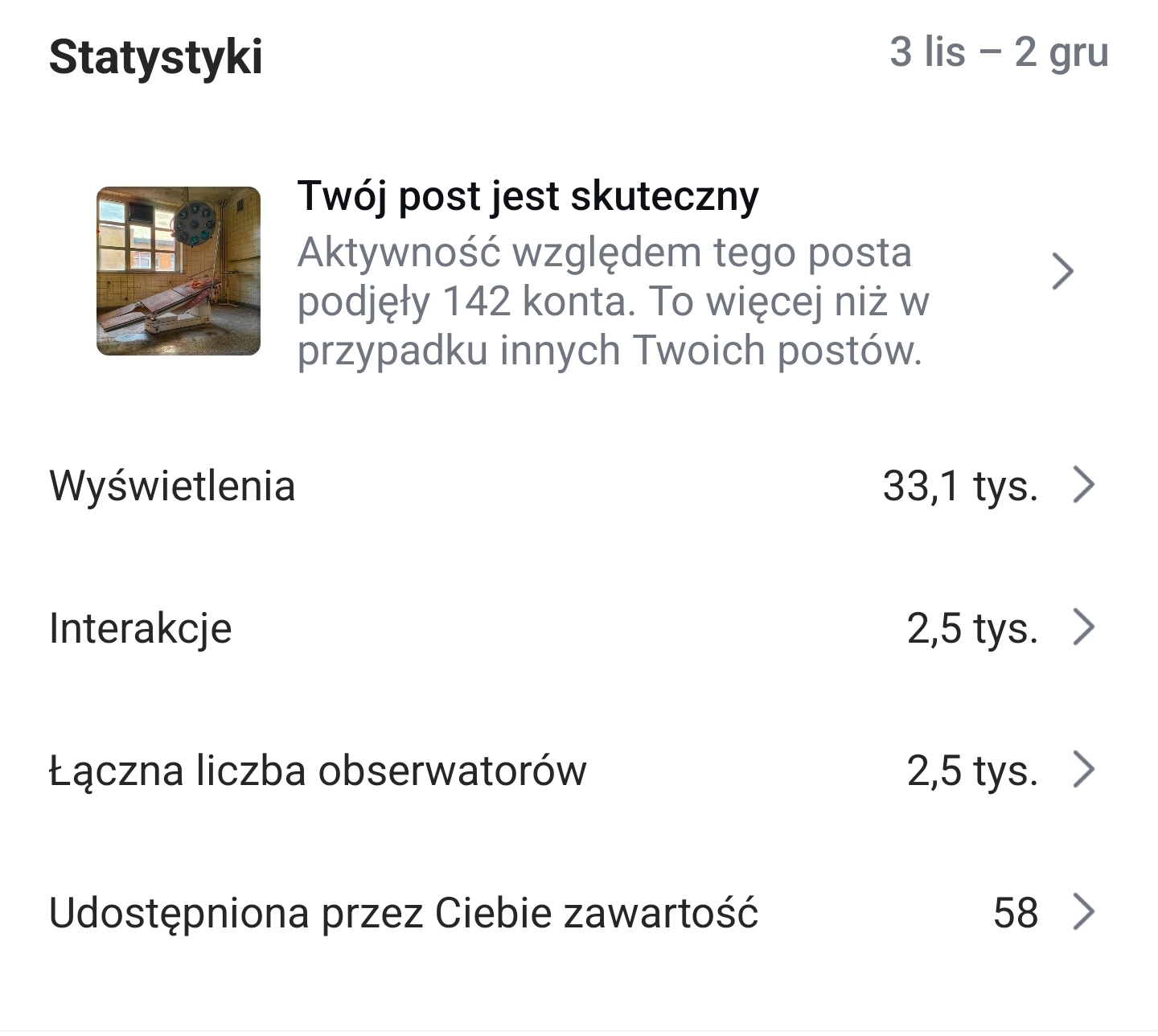Select the Łączna liczba obserwatorów label
1158x1036 pixels.
[x=318, y=771]
